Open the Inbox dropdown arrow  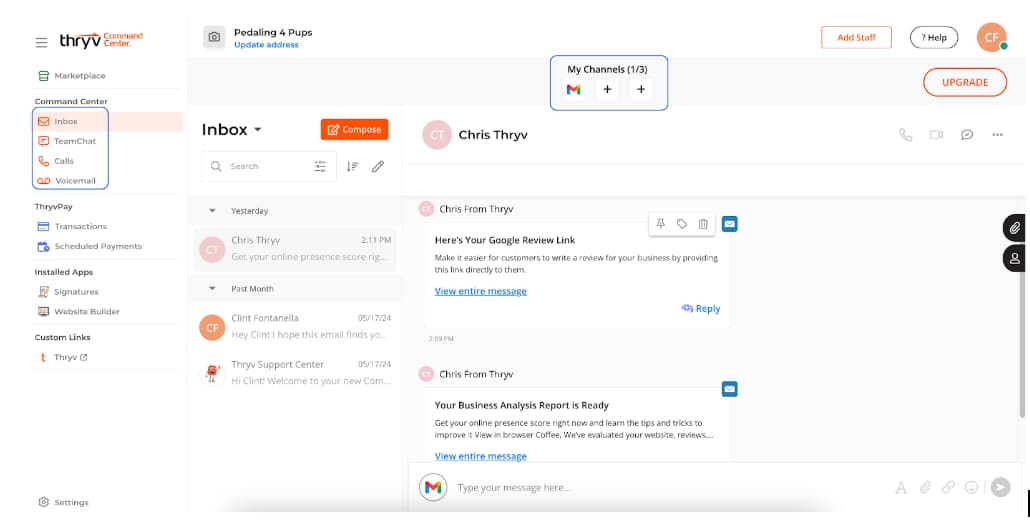(258, 130)
